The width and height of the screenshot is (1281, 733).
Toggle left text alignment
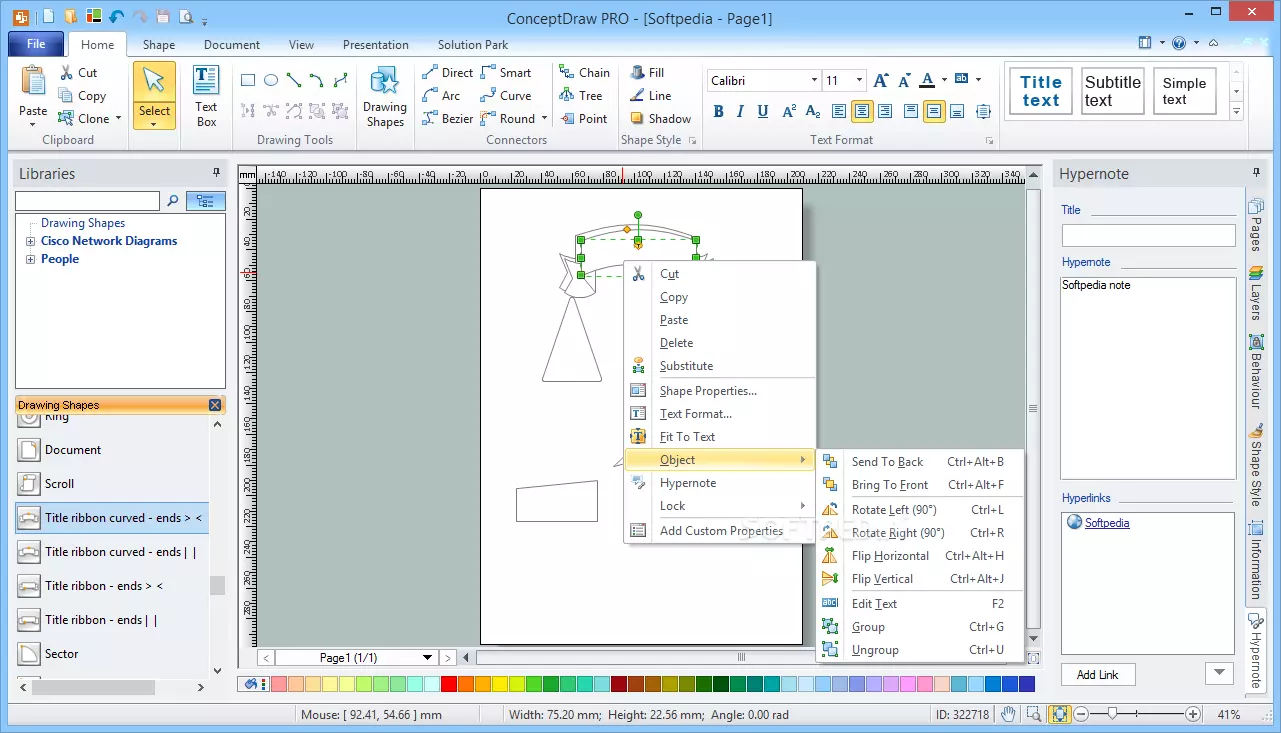[x=839, y=111]
